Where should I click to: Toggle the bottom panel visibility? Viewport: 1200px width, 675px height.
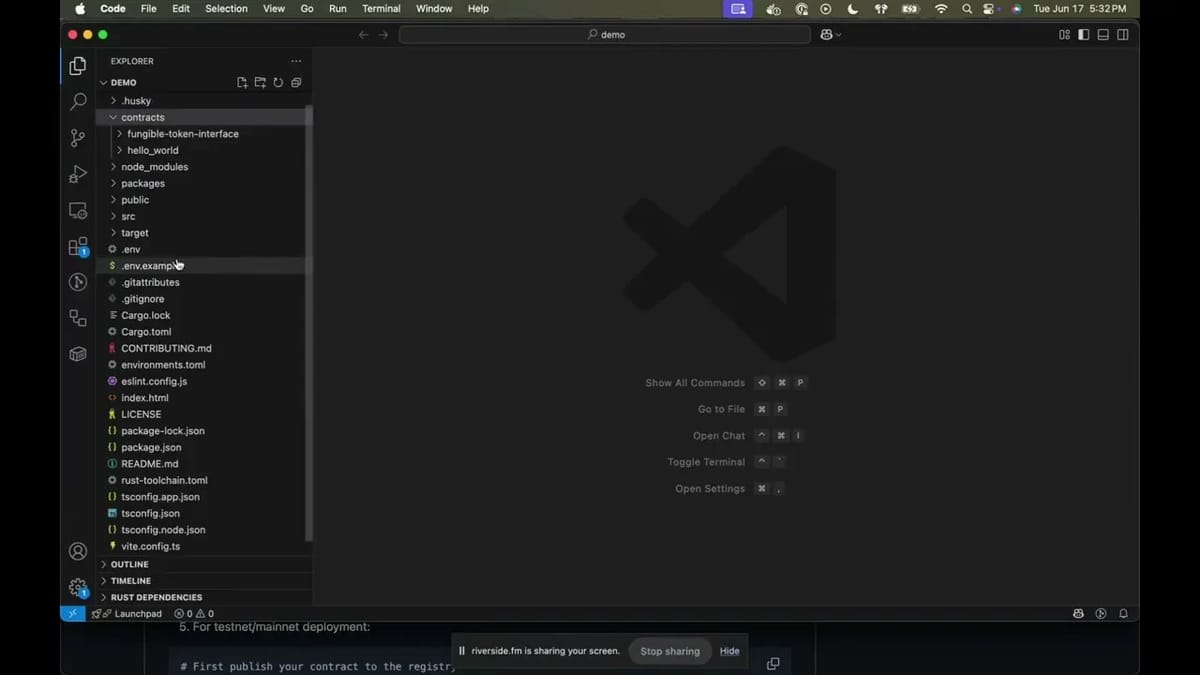[1103, 34]
